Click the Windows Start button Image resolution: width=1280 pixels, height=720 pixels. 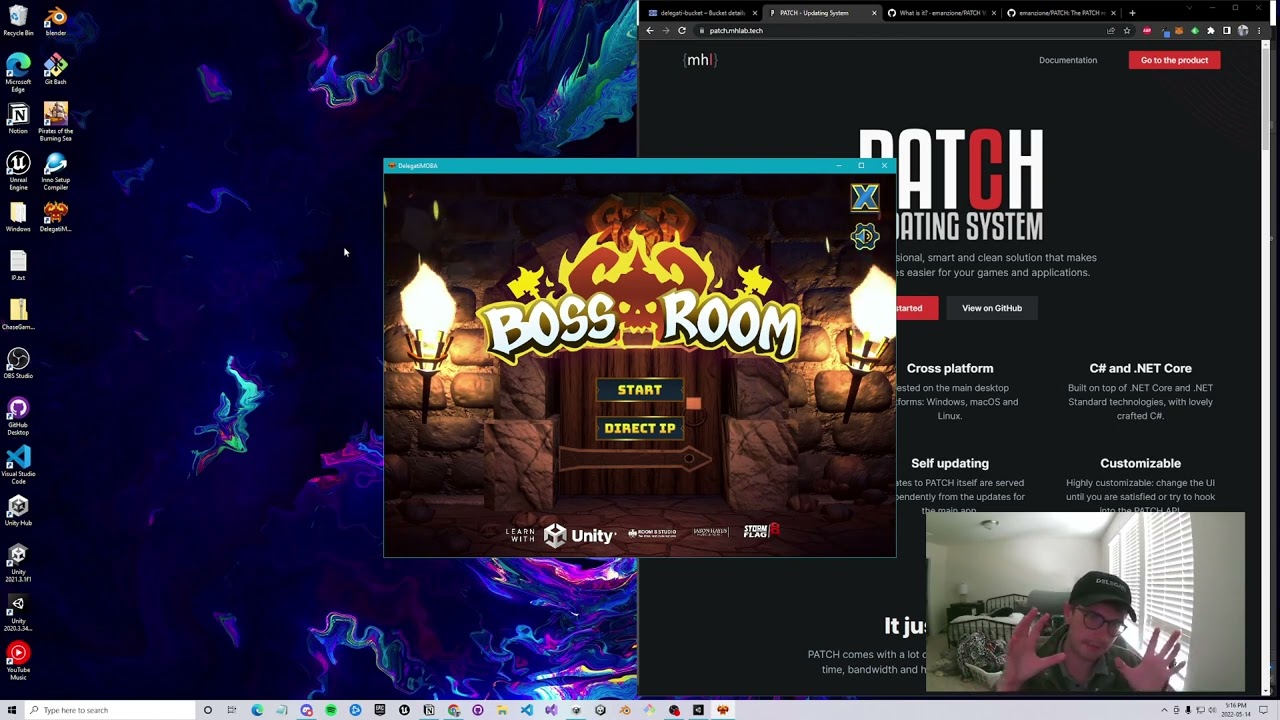11,710
